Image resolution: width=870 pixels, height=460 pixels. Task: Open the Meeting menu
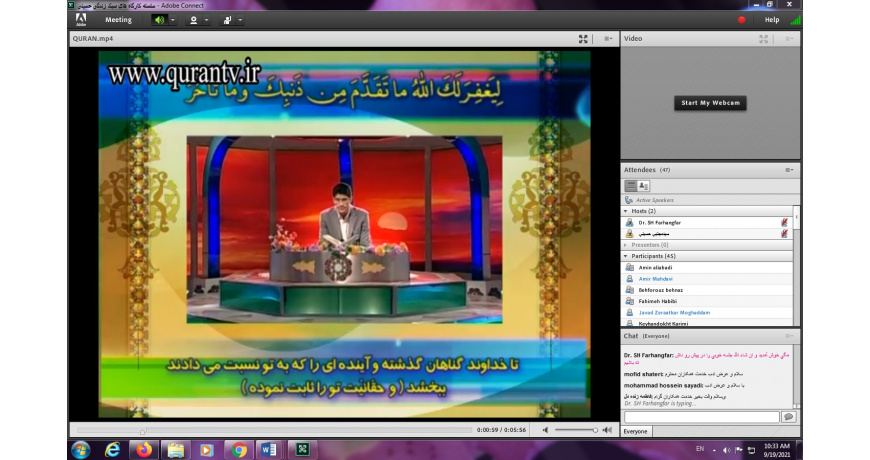pos(119,20)
